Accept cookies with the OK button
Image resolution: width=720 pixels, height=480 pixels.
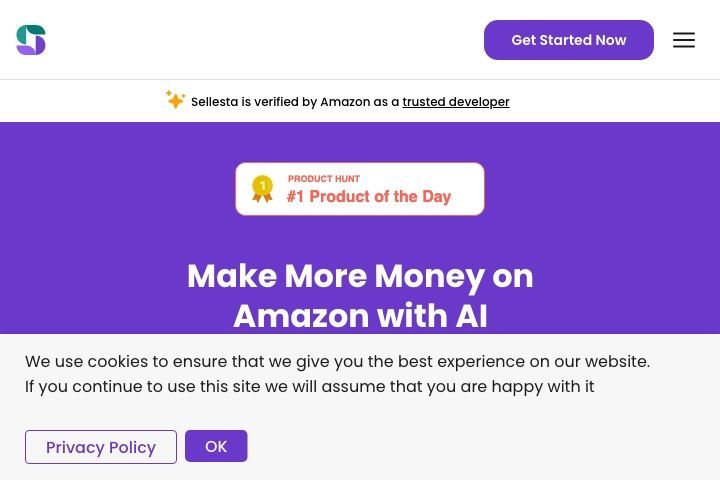(x=216, y=446)
